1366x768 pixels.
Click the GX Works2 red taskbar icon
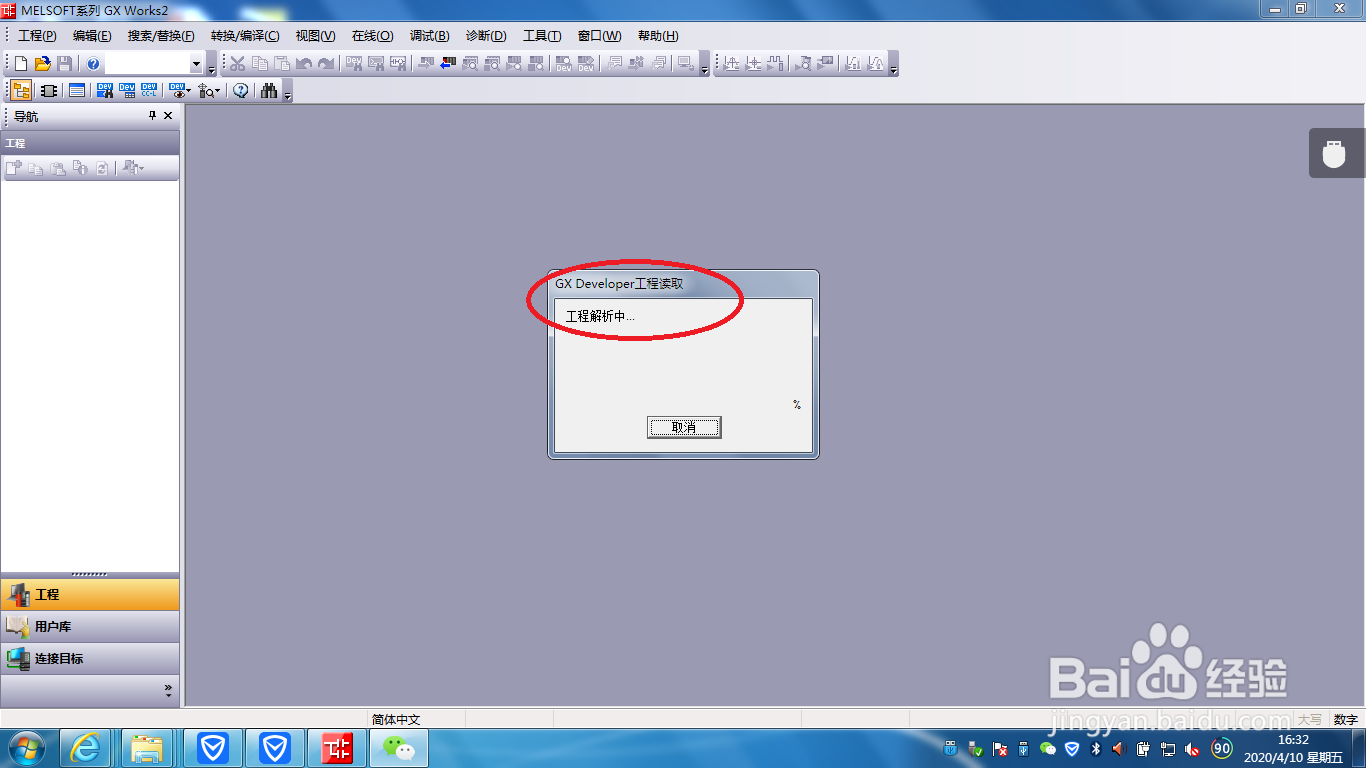[337, 748]
